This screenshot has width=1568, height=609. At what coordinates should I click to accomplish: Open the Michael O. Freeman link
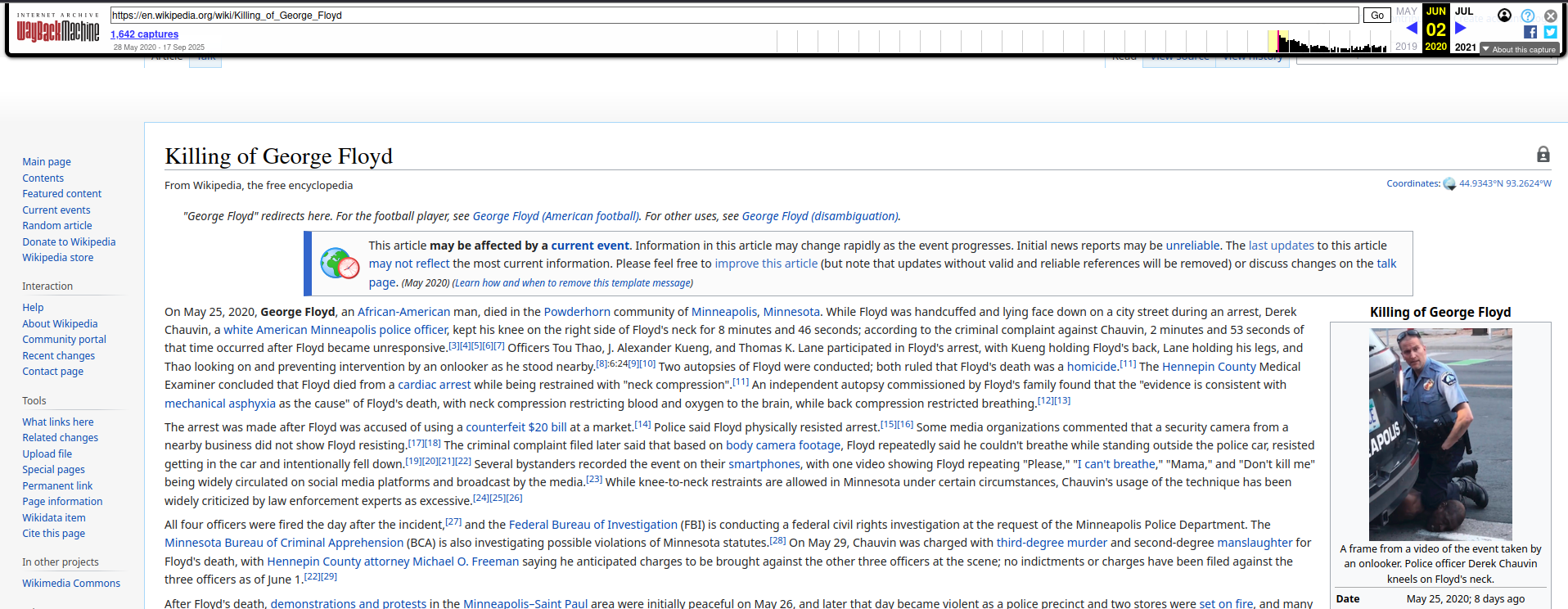coord(466,562)
